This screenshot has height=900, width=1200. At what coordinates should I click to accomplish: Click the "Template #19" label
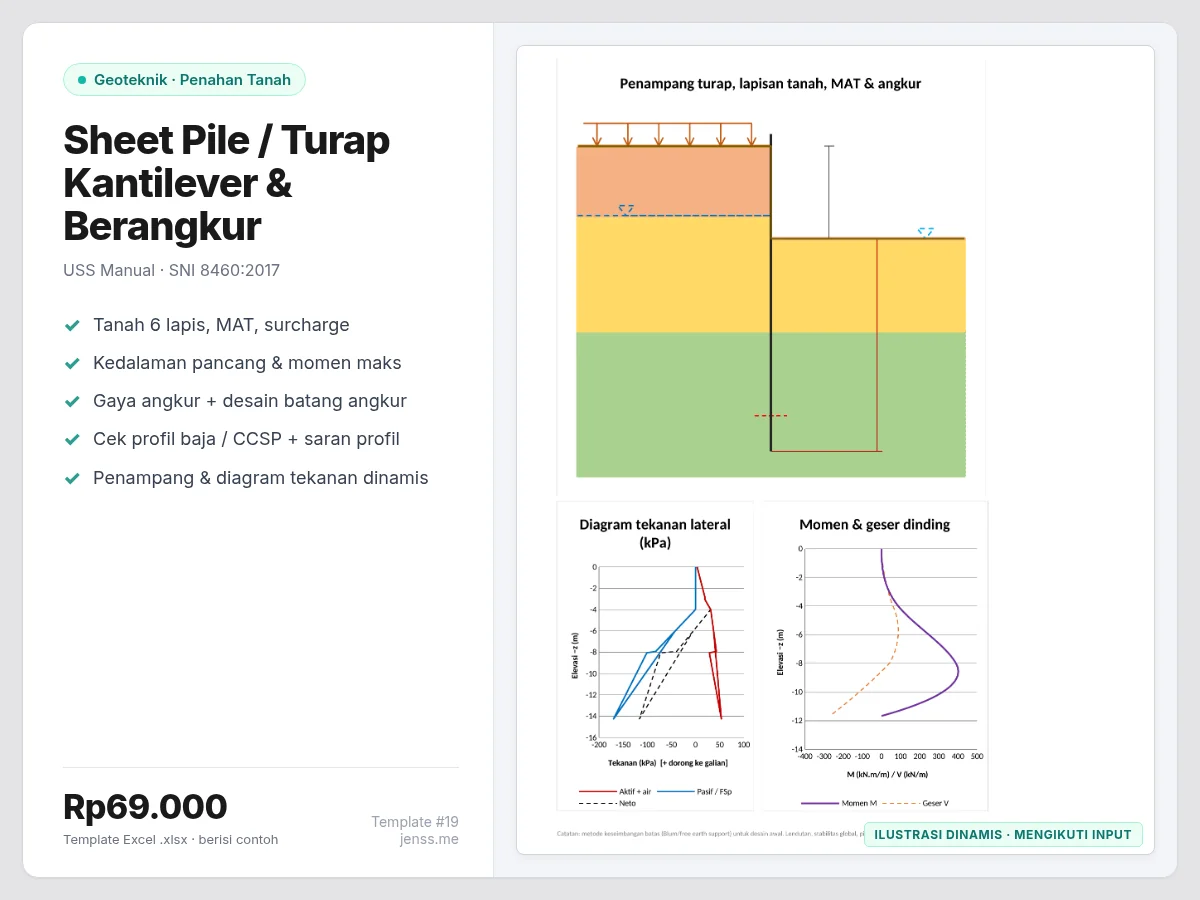click(415, 822)
